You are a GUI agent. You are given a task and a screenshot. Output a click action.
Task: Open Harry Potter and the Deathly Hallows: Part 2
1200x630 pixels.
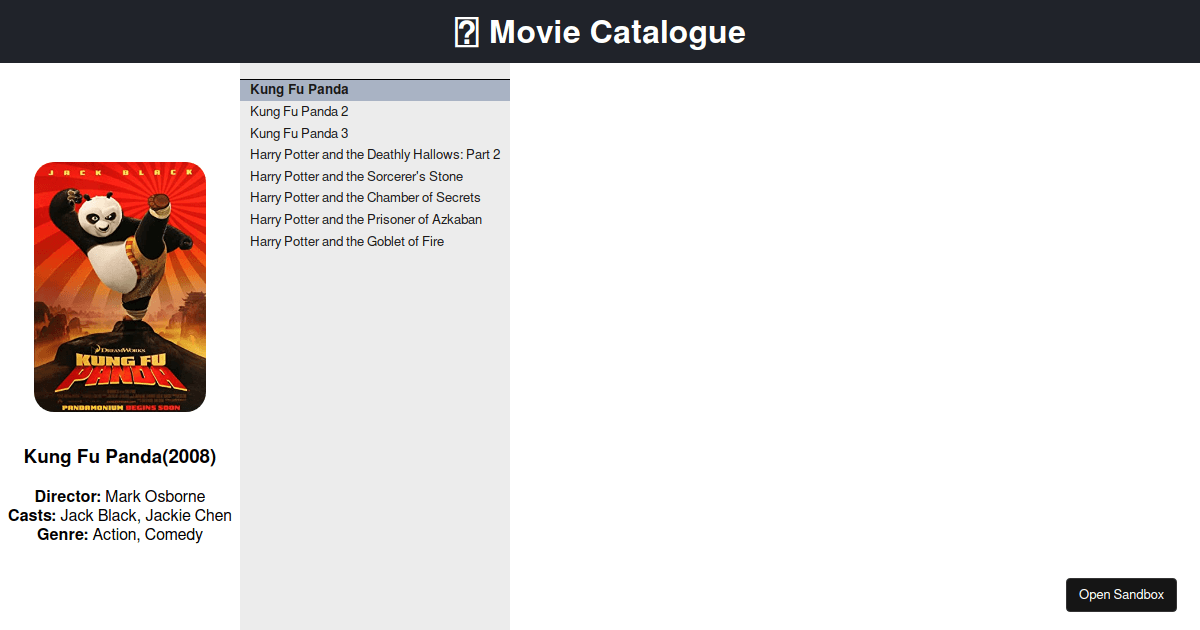point(375,155)
